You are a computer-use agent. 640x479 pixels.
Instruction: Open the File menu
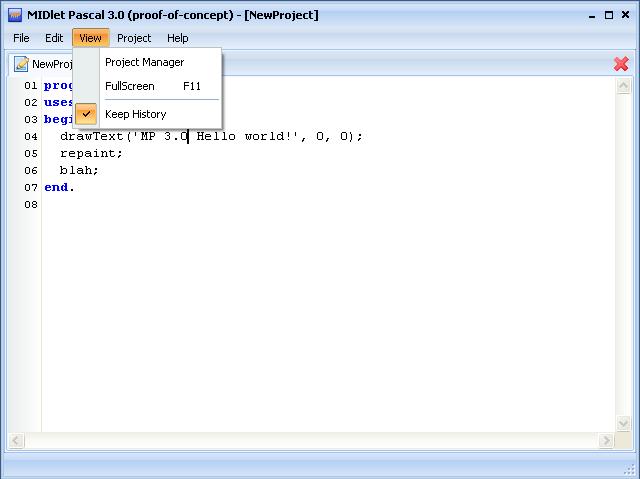coord(21,38)
